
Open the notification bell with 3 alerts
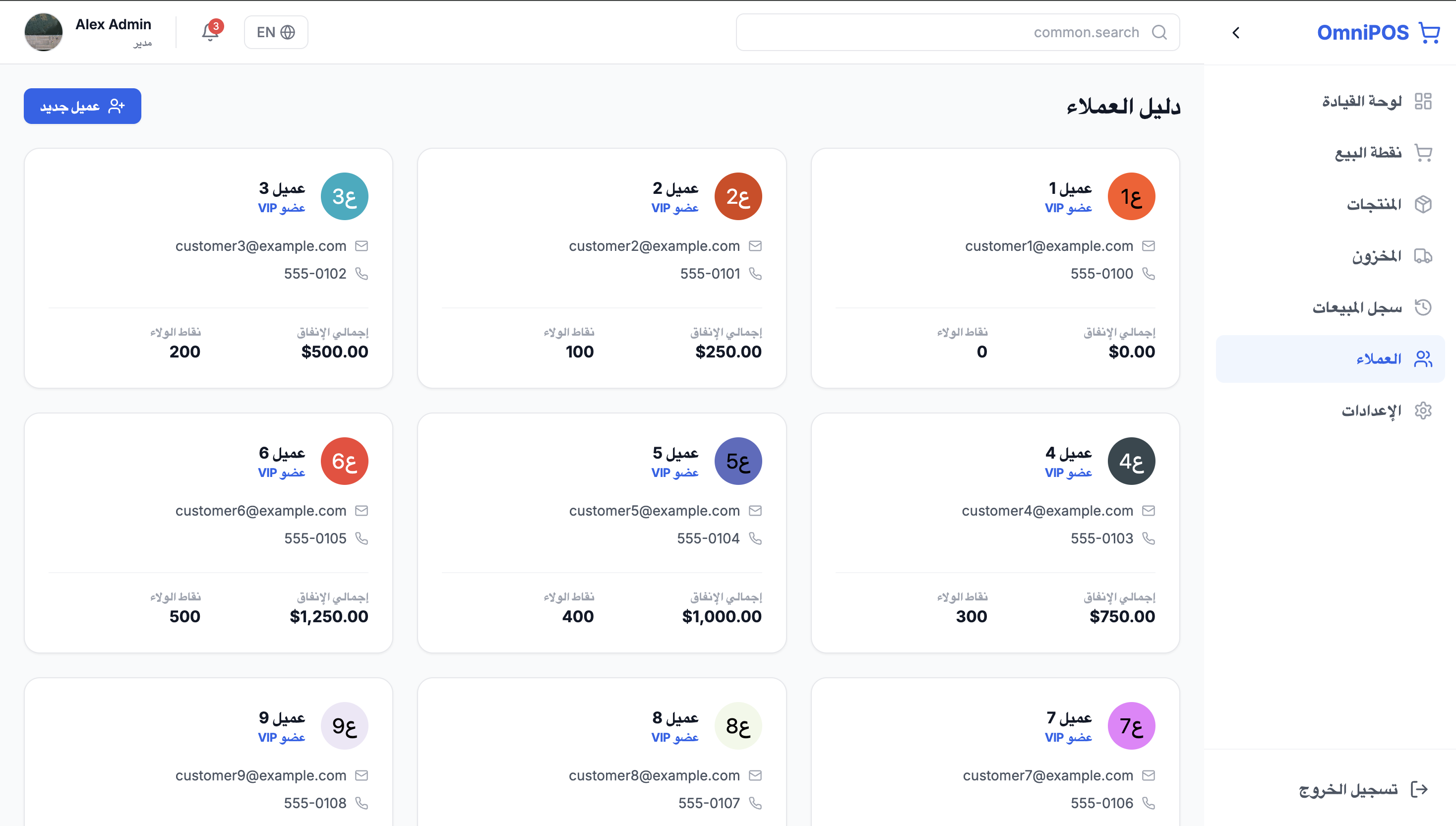tap(210, 32)
